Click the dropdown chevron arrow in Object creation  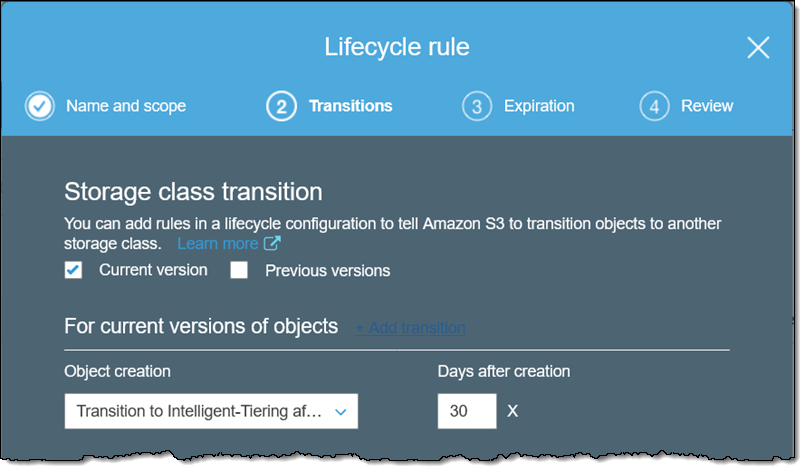pos(341,411)
